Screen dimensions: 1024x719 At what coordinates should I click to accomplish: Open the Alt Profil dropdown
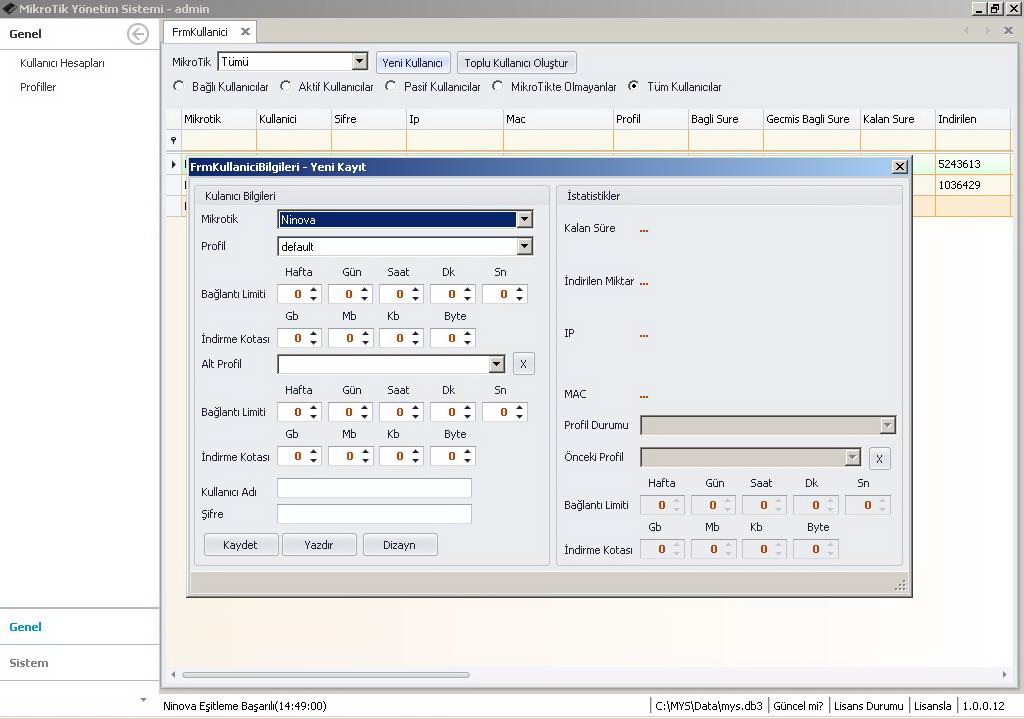click(x=497, y=364)
